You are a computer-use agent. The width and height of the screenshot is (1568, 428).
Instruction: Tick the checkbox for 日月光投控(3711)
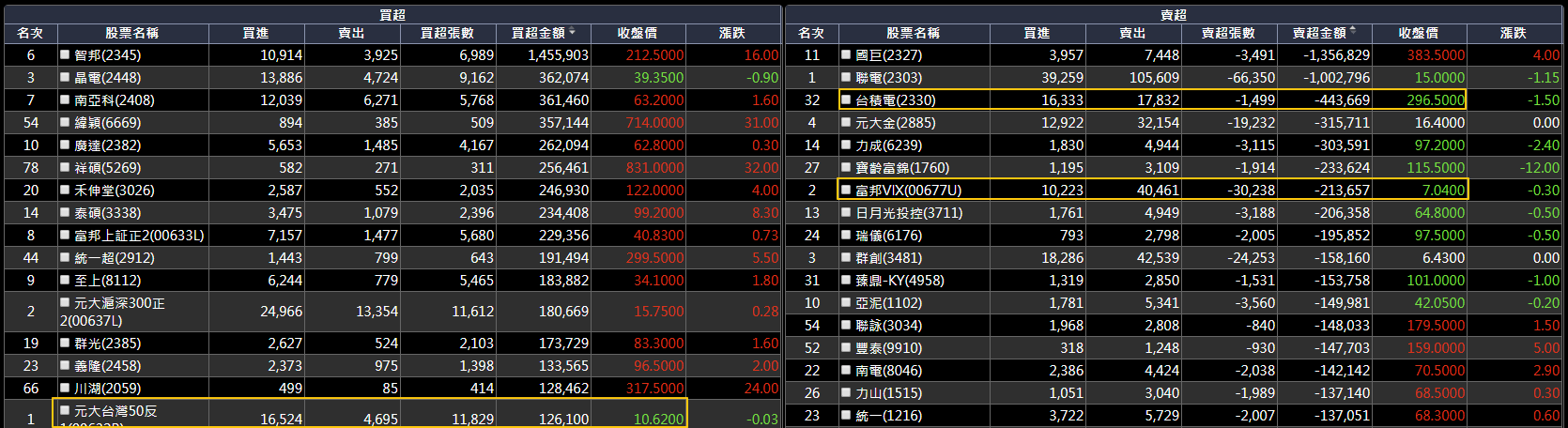[x=846, y=213]
